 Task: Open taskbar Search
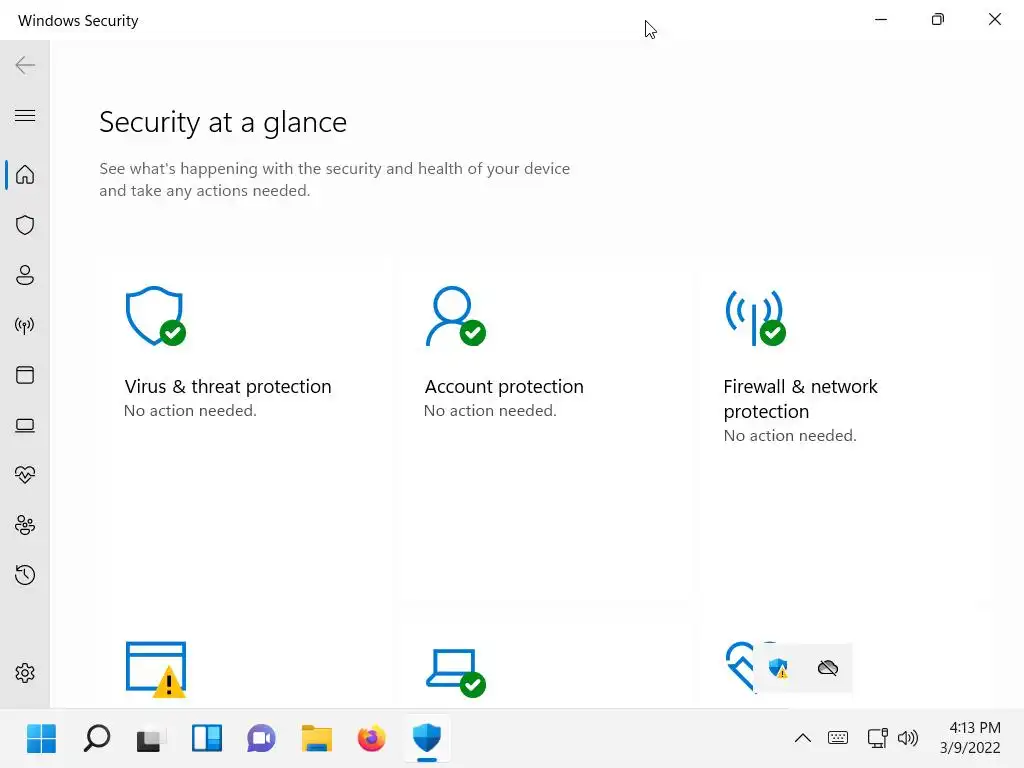tap(97, 739)
